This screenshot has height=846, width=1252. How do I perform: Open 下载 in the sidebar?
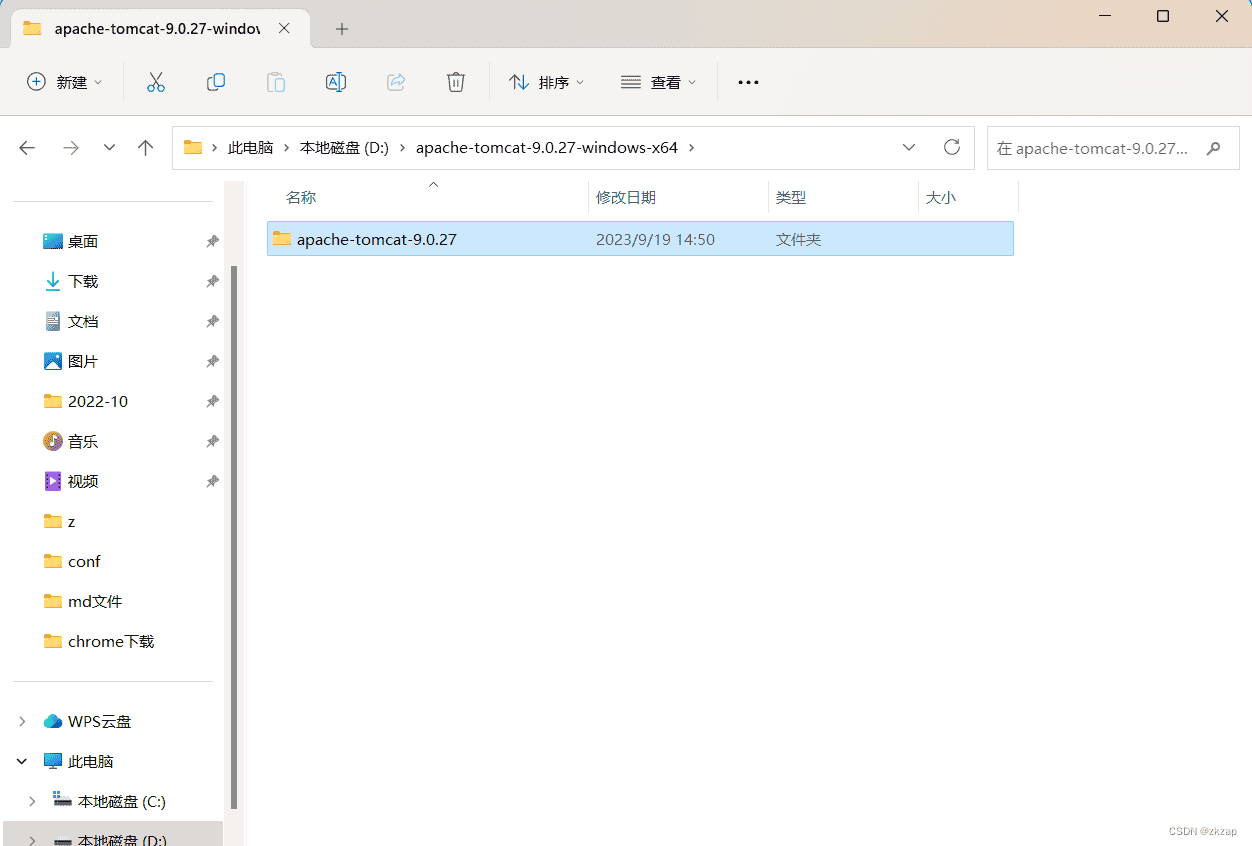coord(83,281)
